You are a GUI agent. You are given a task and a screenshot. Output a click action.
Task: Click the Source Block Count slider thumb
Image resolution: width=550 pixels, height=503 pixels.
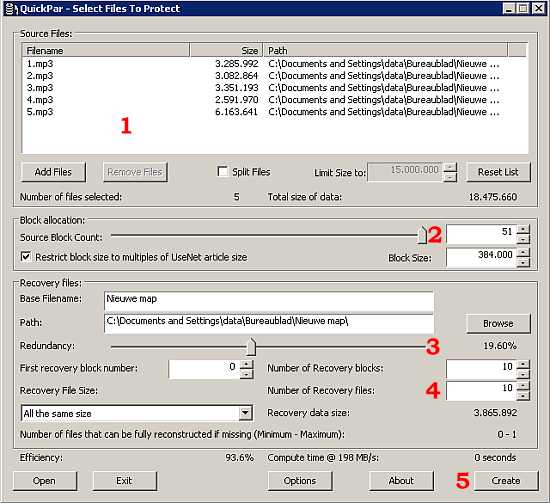pyautogui.click(x=423, y=235)
